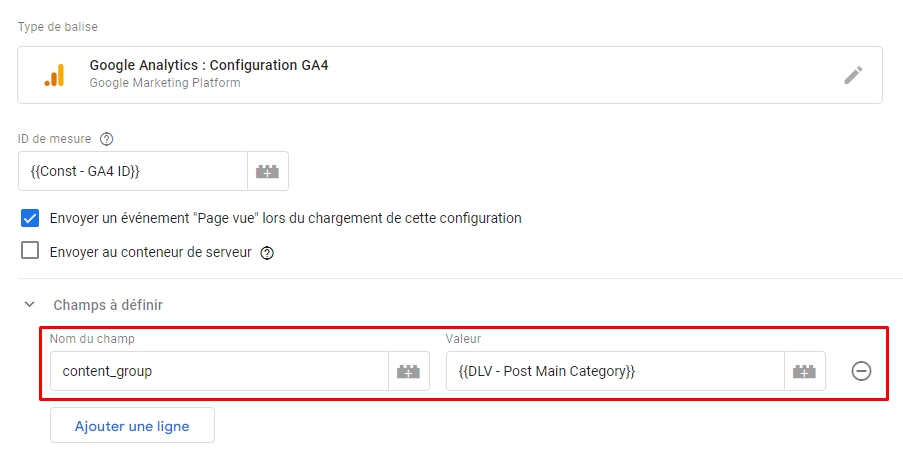Click the Google Analytics bar chart logo
The width and height of the screenshot is (903, 462).
click(x=54, y=75)
